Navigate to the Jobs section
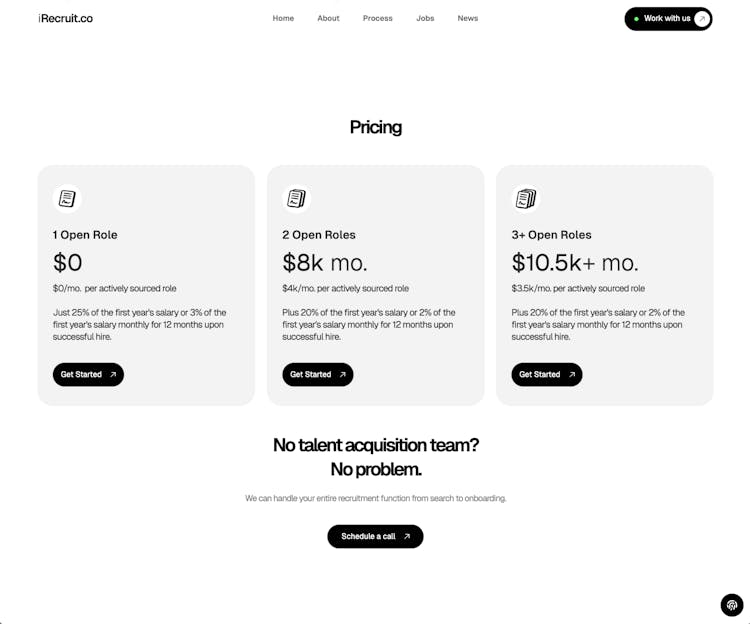The width and height of the screenshot is (750, 624). coord(425,19)
